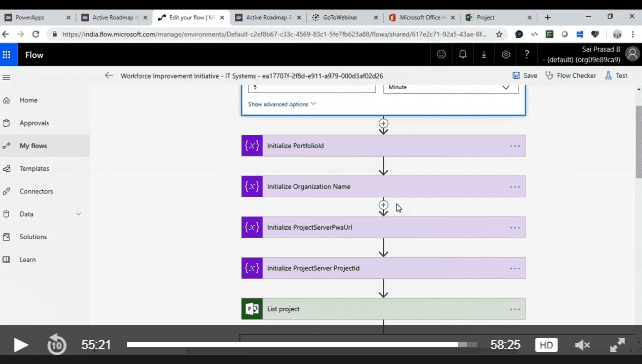Open the Chrome three-dot menu
Screen dimensions: 642x364
click(633, 34)
